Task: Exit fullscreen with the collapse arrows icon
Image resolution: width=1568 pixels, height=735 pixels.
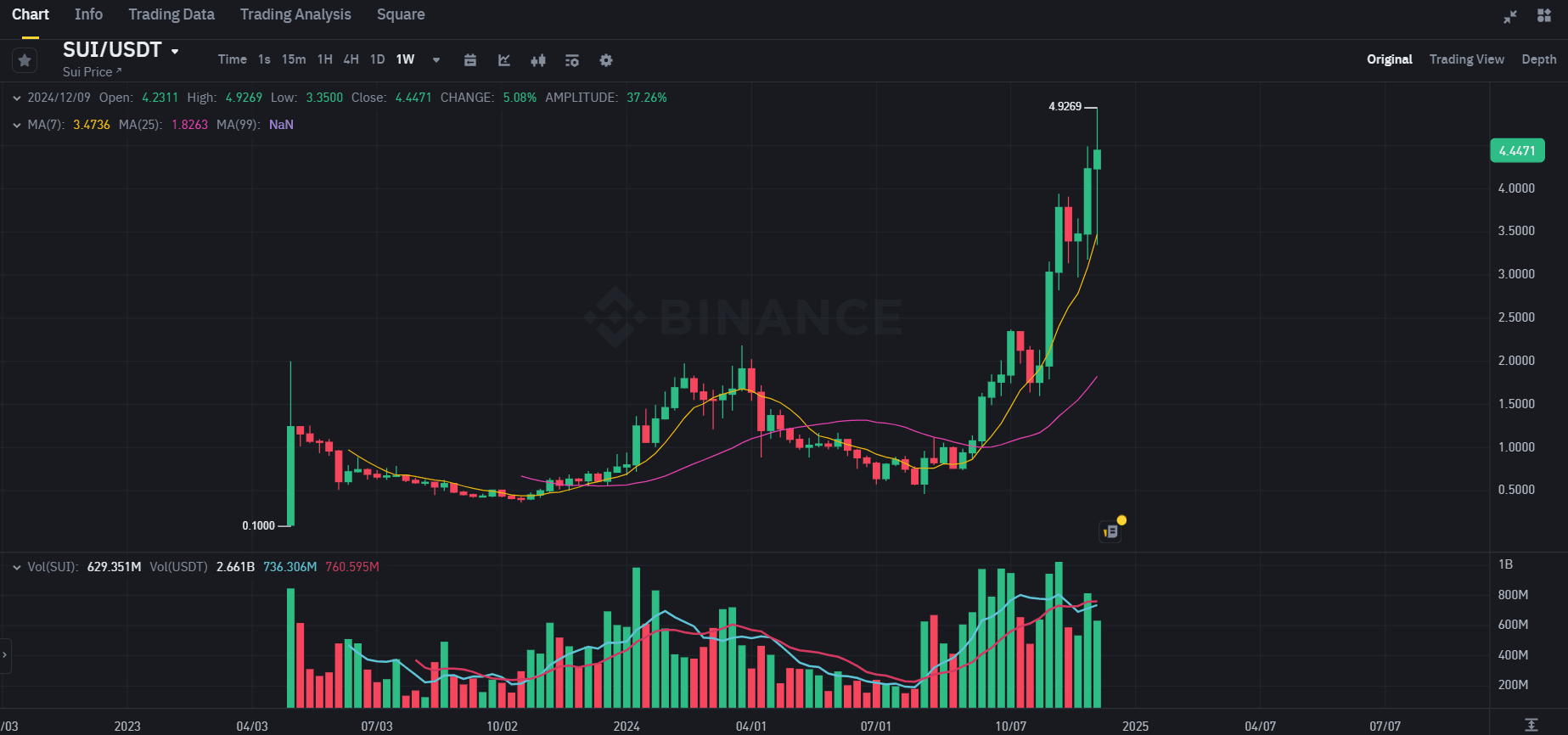Action: tap(1510, 16)
